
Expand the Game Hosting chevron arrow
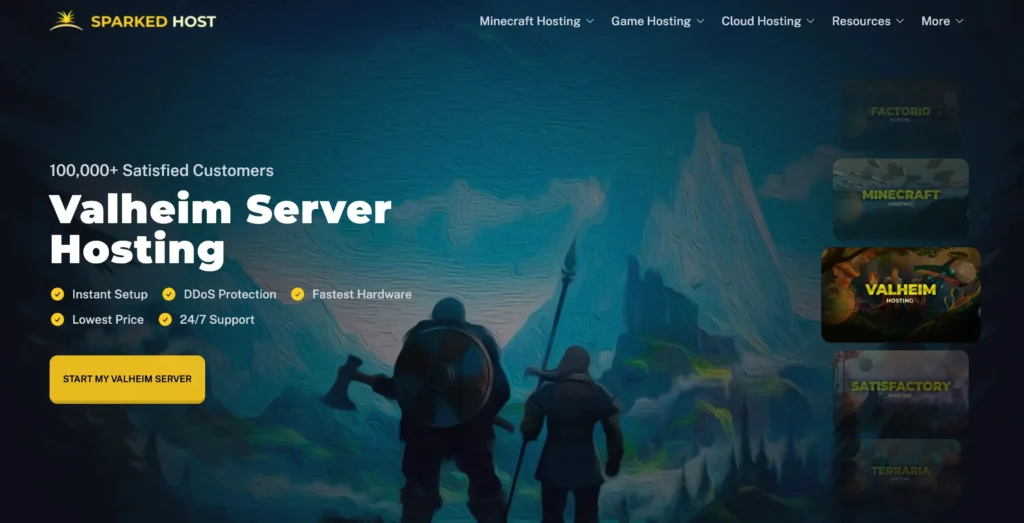pyautogui.click(x=700, y=21)
